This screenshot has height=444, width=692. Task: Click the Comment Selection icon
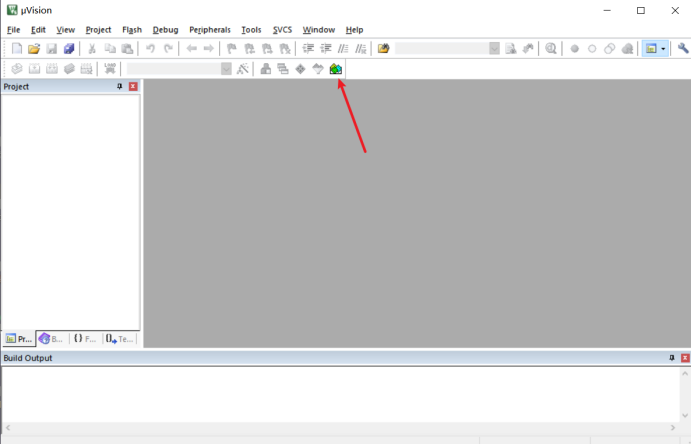343,49
